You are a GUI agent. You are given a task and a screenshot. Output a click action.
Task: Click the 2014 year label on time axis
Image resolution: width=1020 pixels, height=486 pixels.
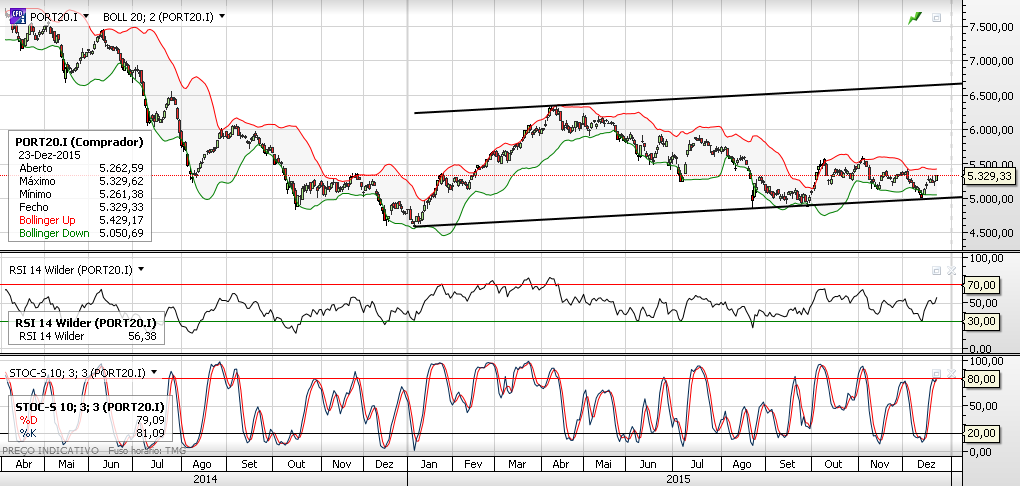coord(205,479)
